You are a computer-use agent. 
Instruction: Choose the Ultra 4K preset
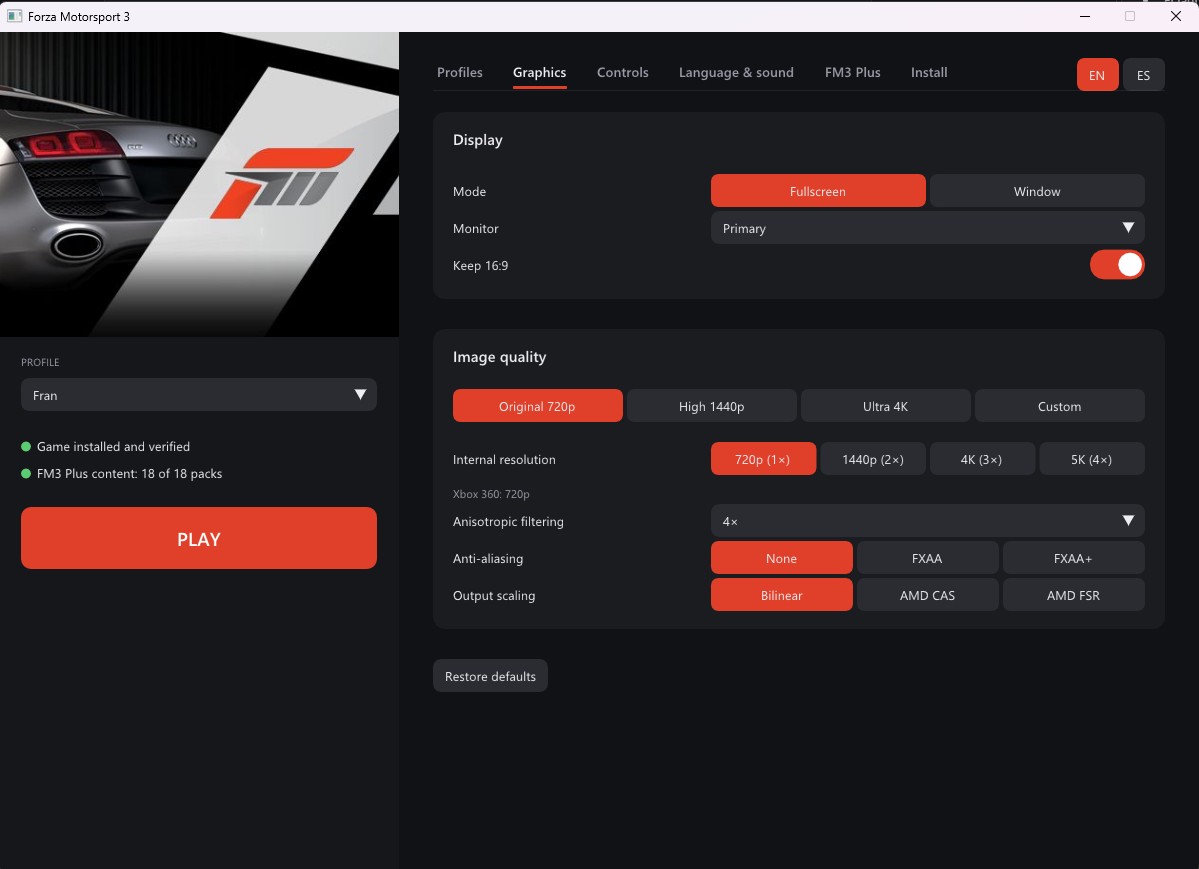click(885, 406)
